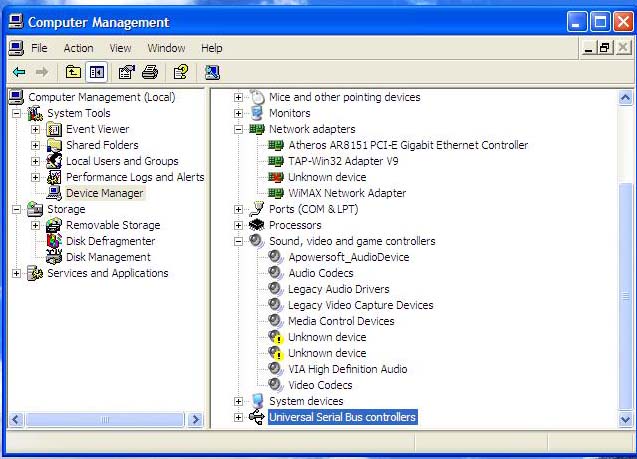Click the Universal Serial Bus controllers icon
Viewport: 637px width, 459px height.
(257, 417)
